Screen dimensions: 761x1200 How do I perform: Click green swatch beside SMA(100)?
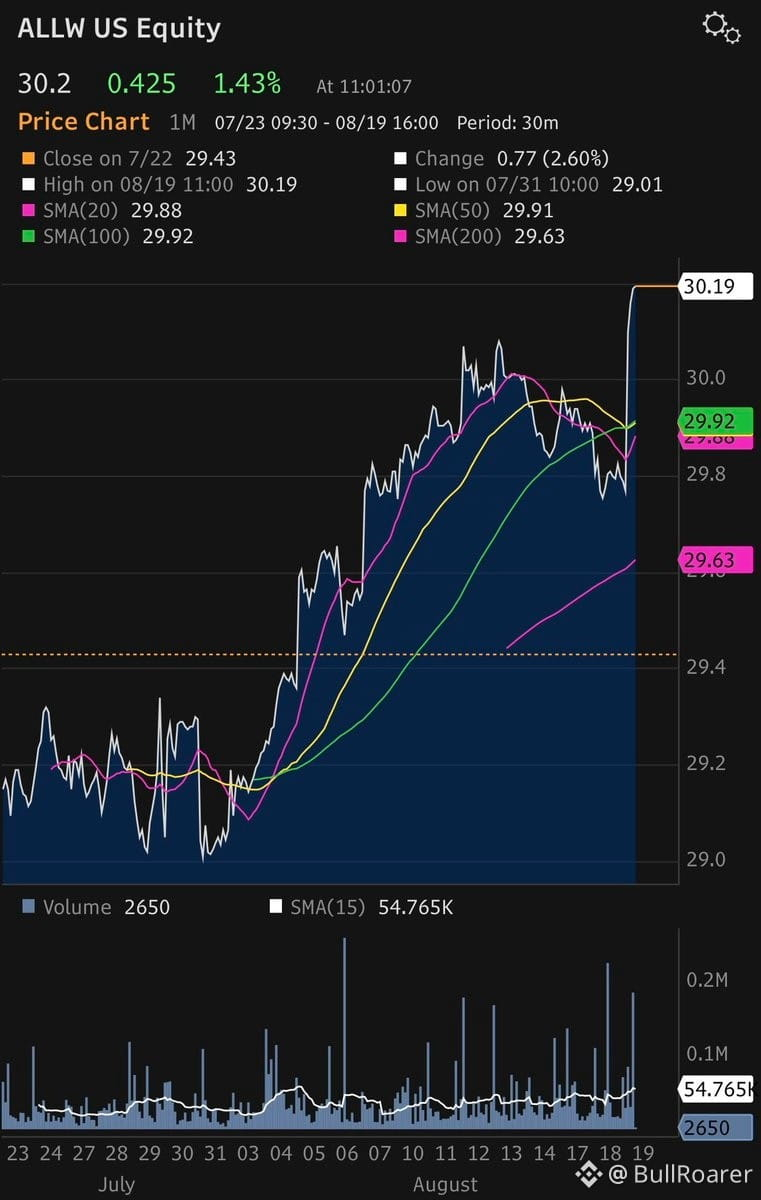pos(27,236)
